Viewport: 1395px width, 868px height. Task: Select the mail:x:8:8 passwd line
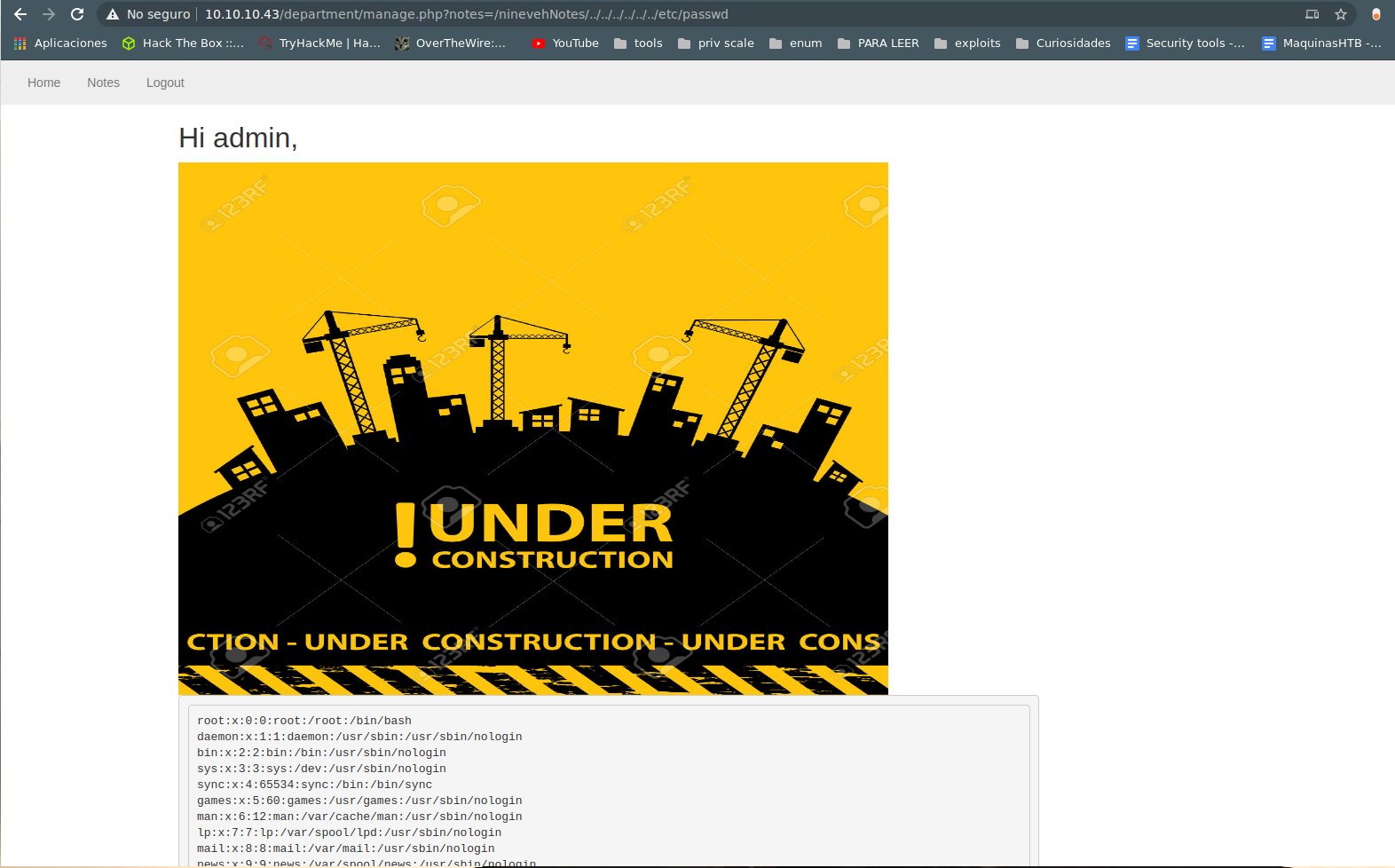click(346, 848)
